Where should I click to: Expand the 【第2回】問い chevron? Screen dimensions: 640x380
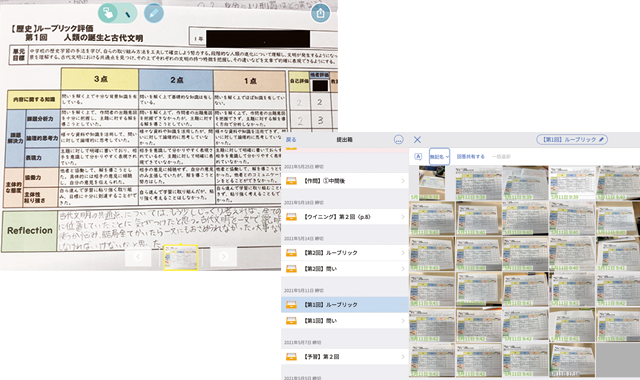(403, 269)
